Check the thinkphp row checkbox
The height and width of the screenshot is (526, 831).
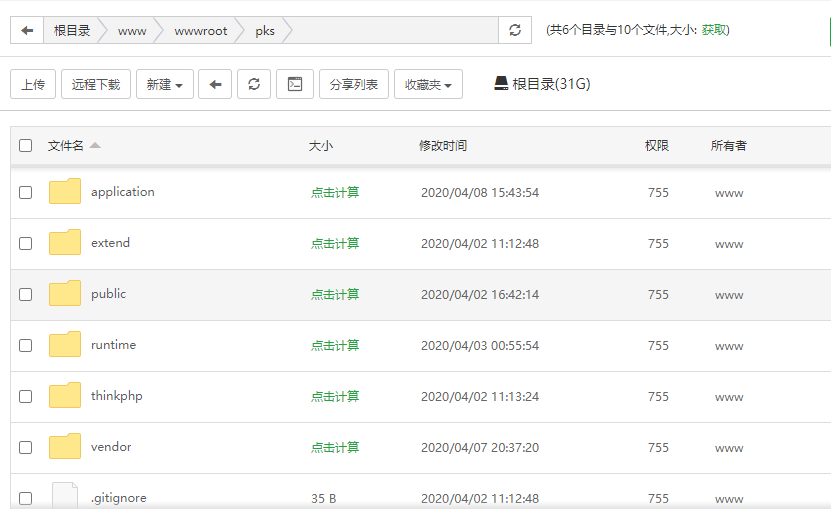(25, 396)
